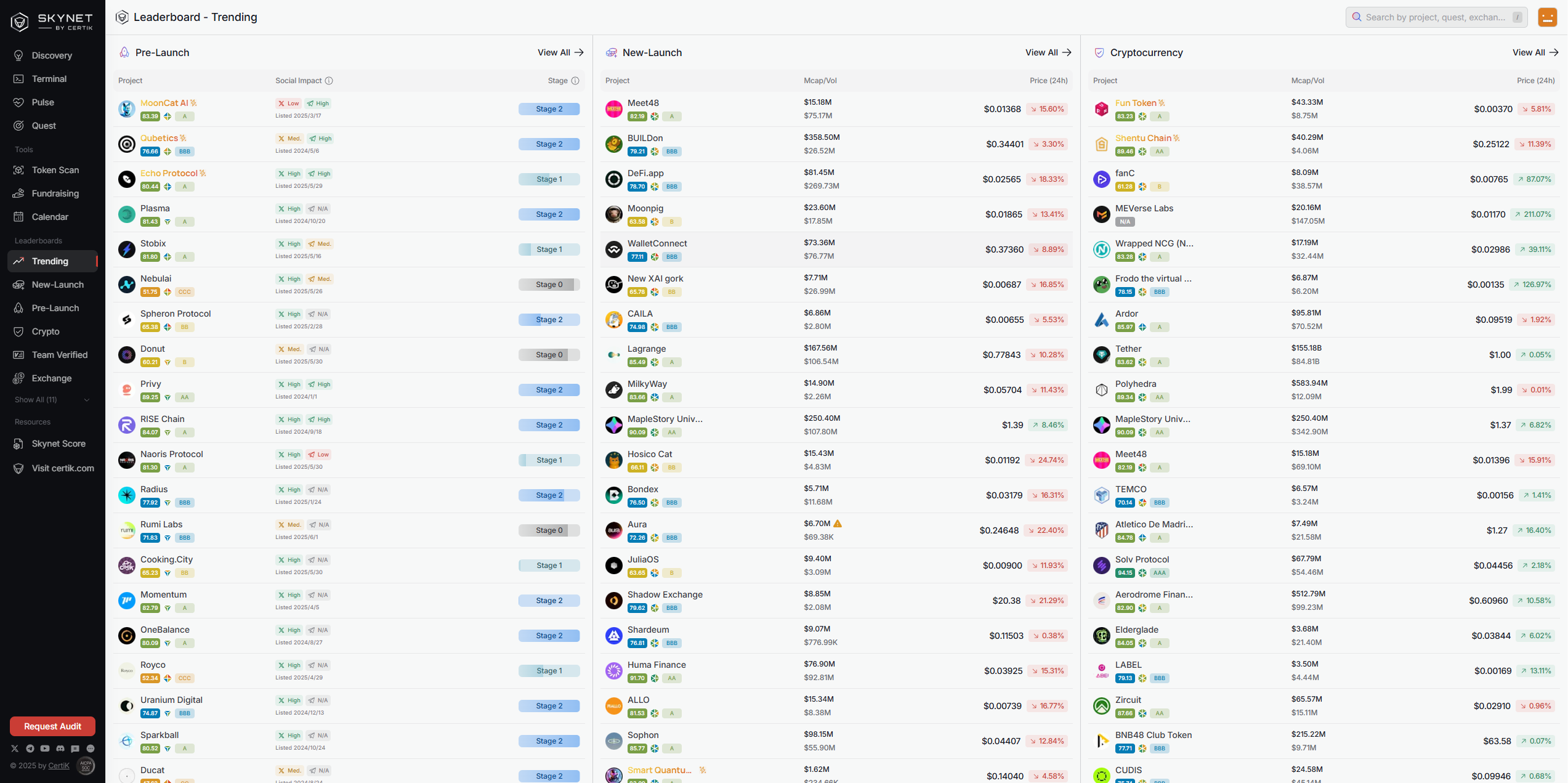Screen dimensions: 1568x783
Task: Open the Exchange leaderboard
Action: (x=52, y=378)
